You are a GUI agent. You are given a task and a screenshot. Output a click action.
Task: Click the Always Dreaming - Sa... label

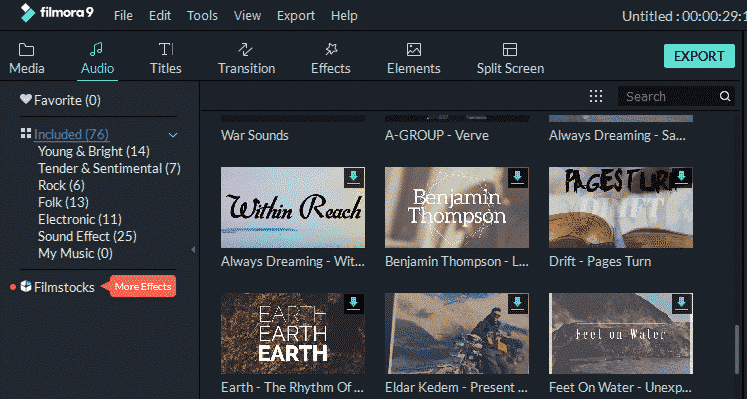click(617, 135)
